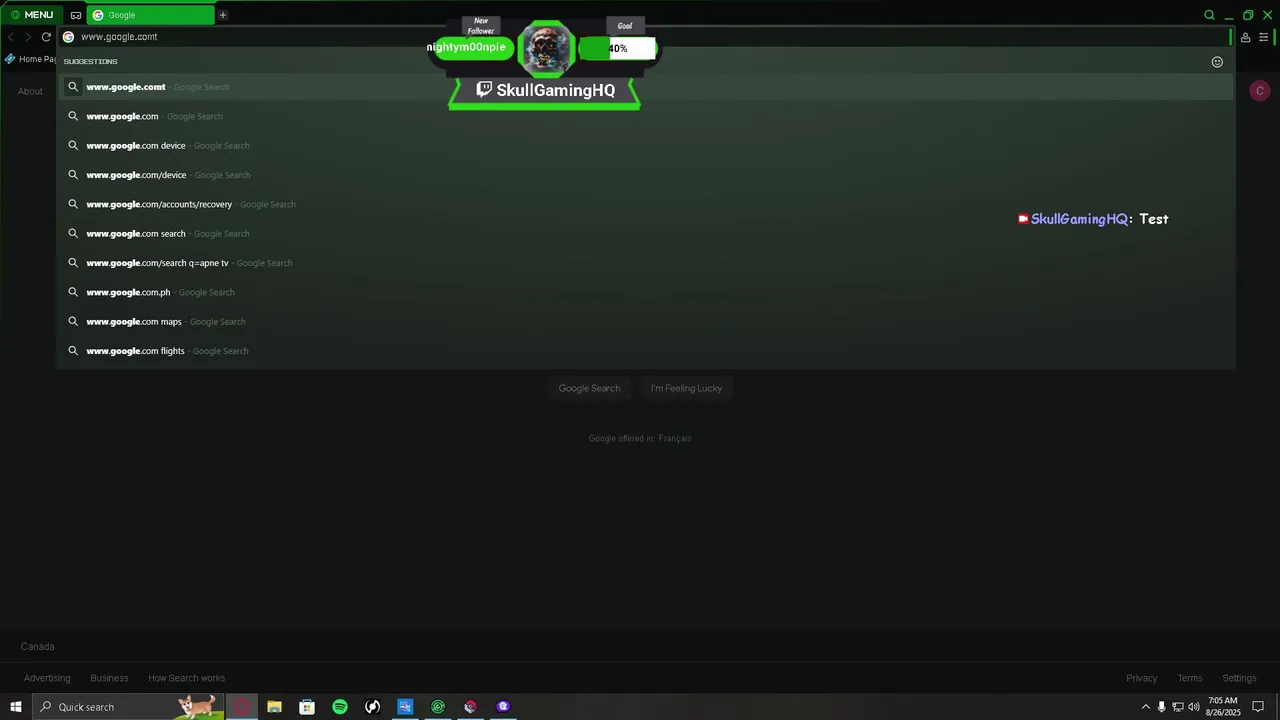Open the Windows notification center
This screenshot has height=720, width=1280.
pyautogui.click(x=1259, y=707)
